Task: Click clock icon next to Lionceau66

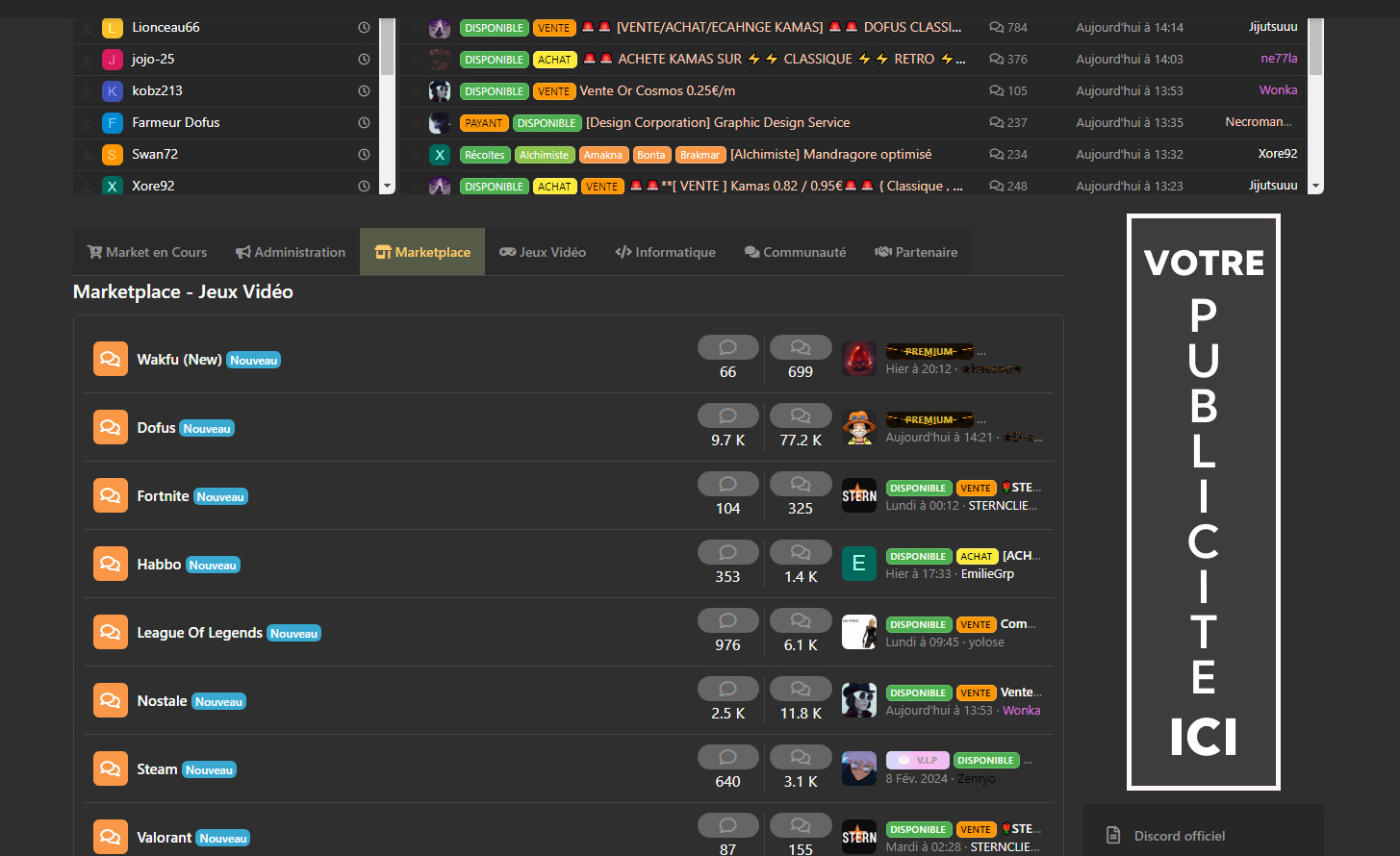Action: (364, 28)
